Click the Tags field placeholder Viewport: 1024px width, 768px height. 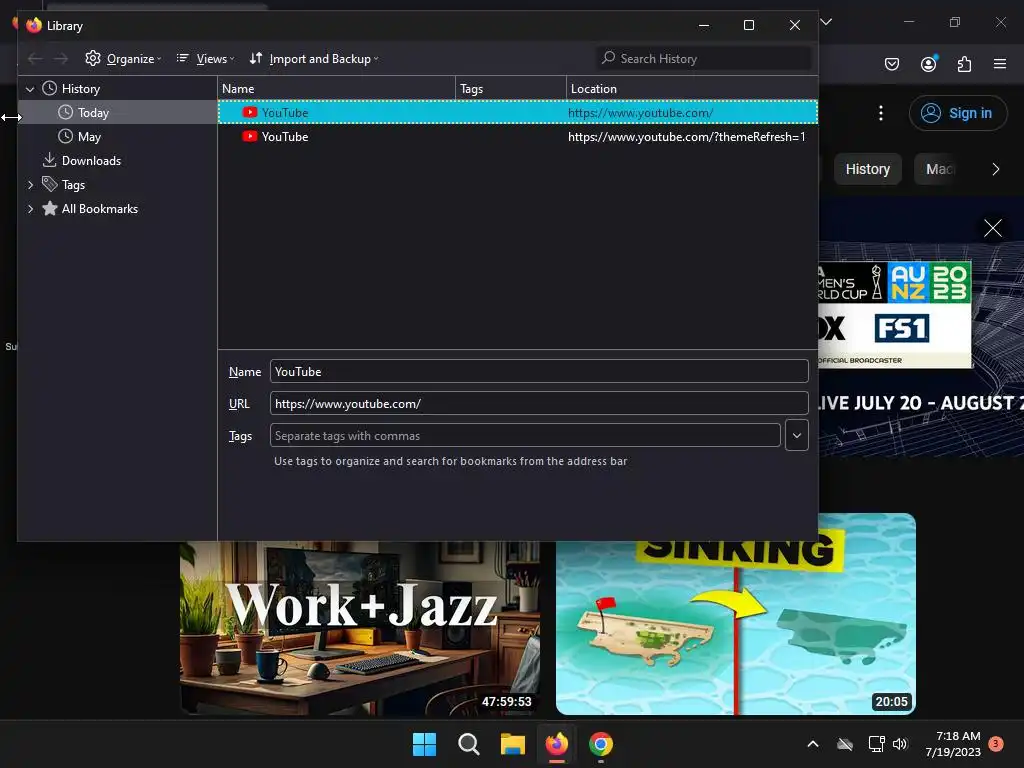(x=525, y=436)
